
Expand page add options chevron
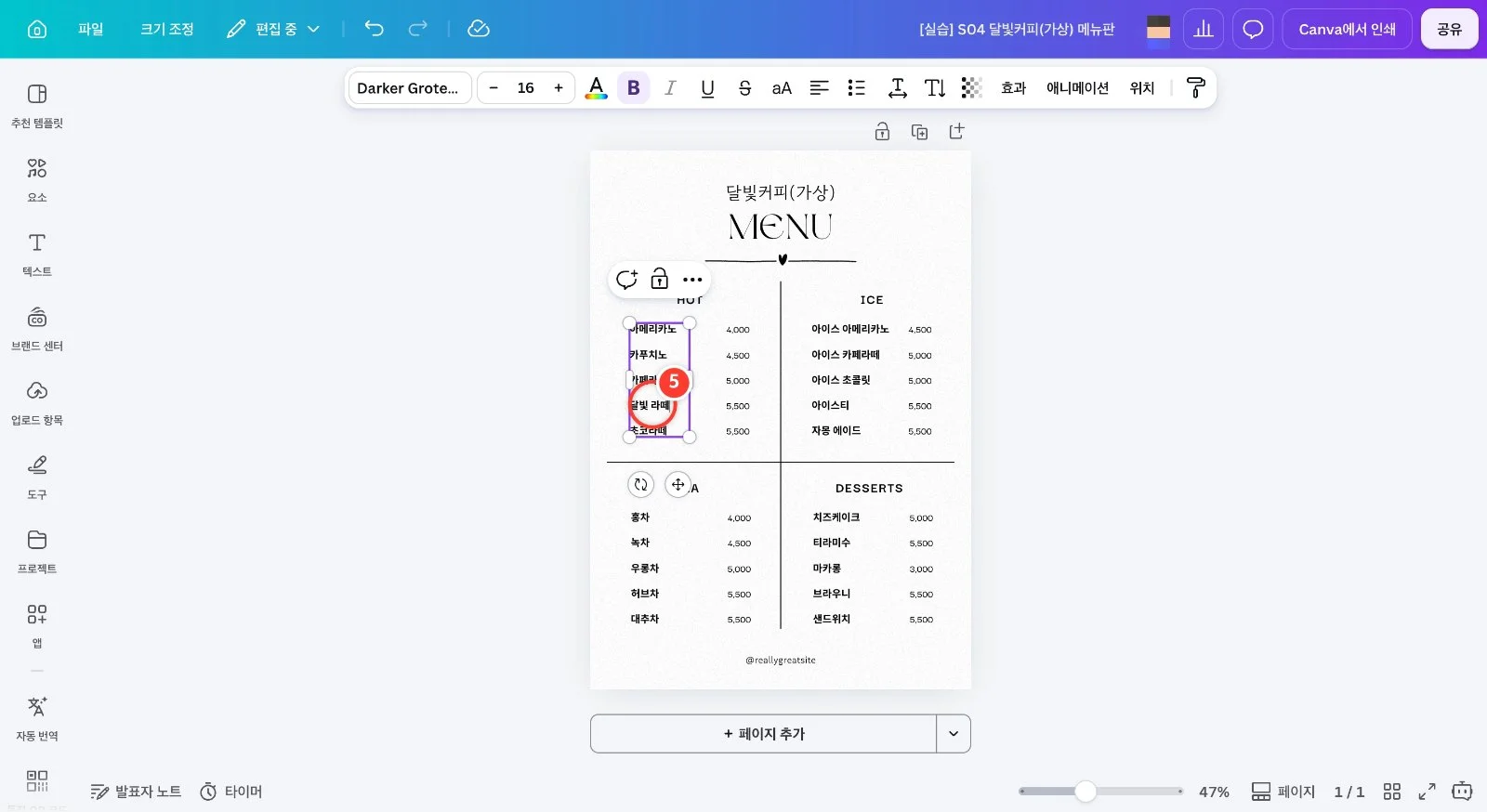[x=954, y=734]
